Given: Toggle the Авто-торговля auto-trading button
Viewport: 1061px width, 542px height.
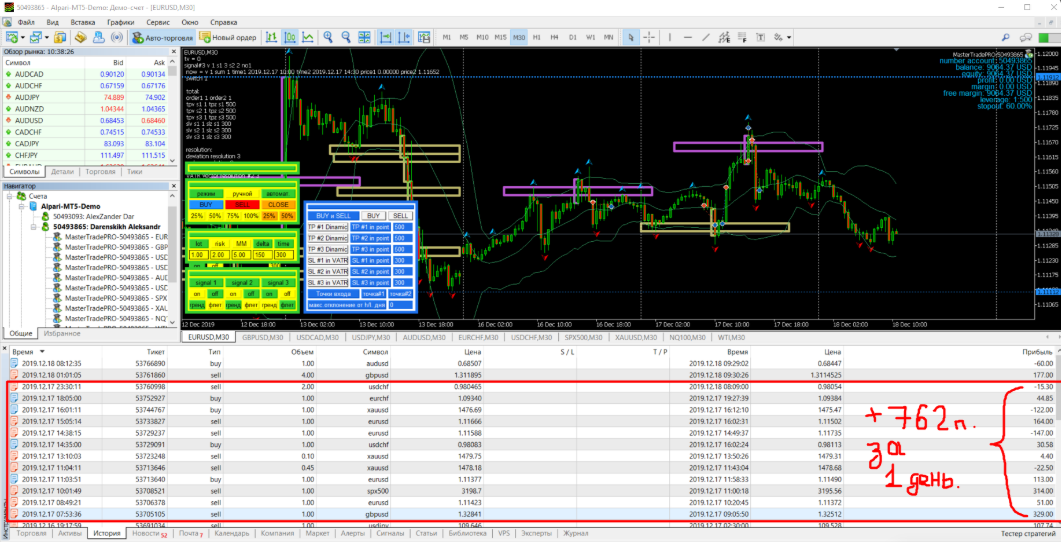Looking at the screenshot, I should (x=162, y=37).
